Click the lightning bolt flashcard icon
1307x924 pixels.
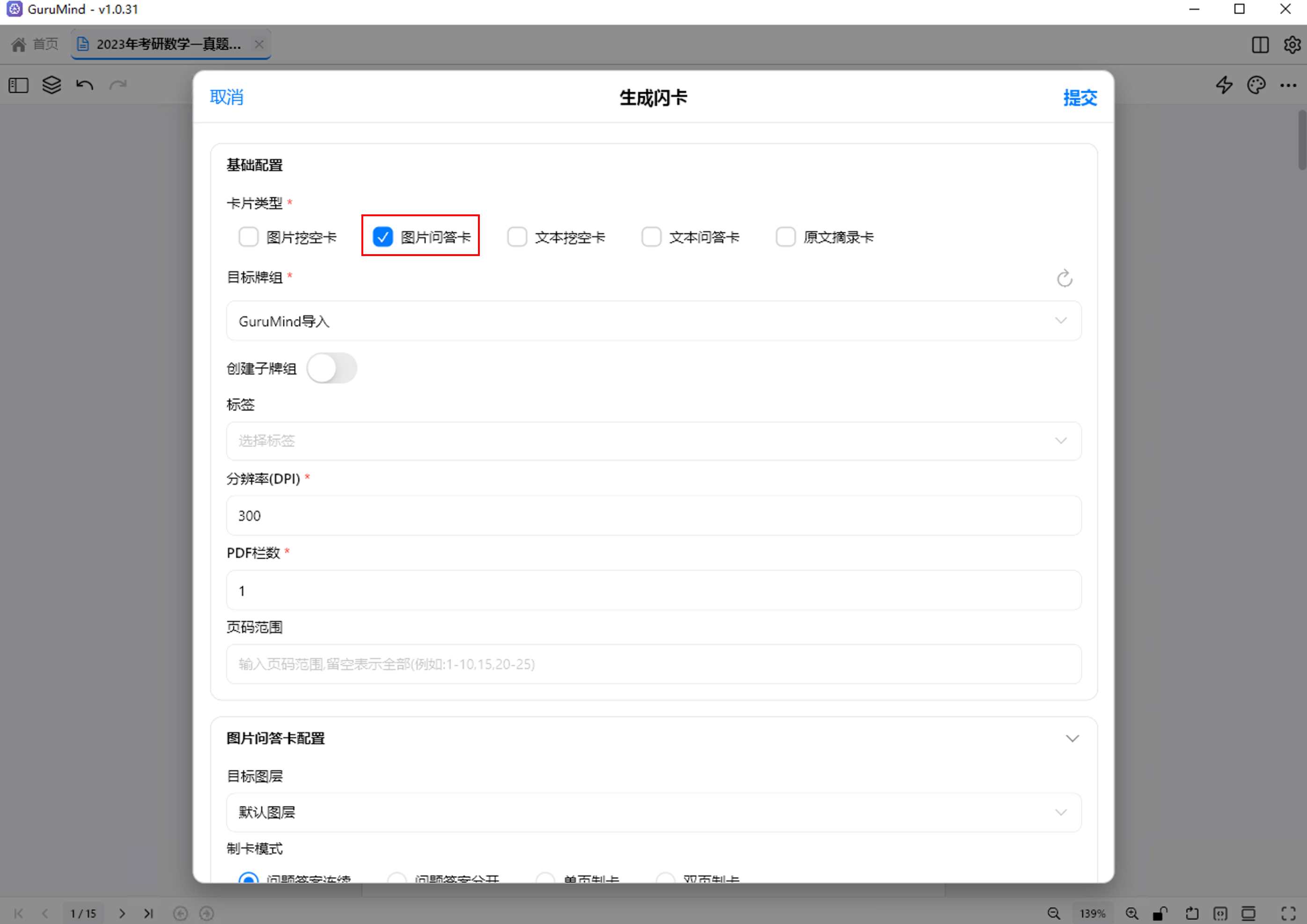(x=1224, y=85)
